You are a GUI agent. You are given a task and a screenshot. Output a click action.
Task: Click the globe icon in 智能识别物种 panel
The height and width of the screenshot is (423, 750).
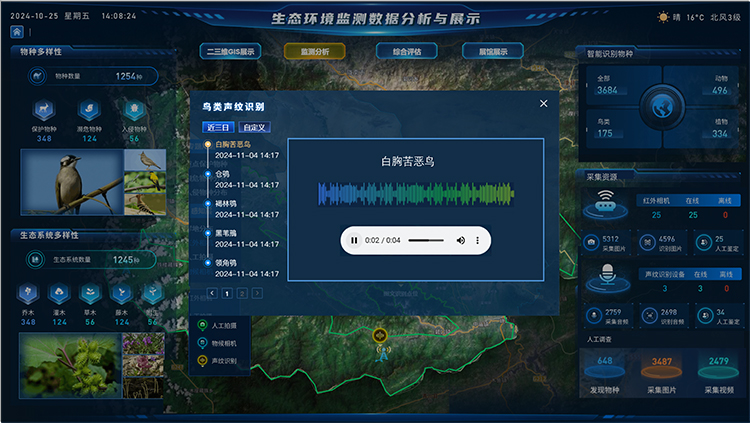[662, 107]
